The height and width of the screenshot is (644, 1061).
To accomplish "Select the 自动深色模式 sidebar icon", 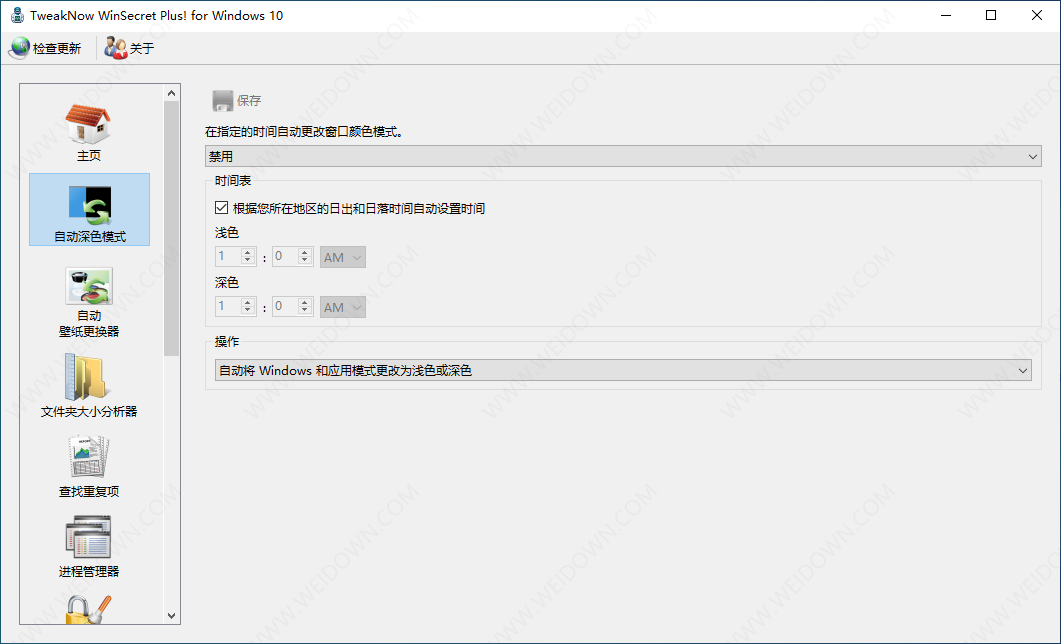I will [x=89, y=209].
